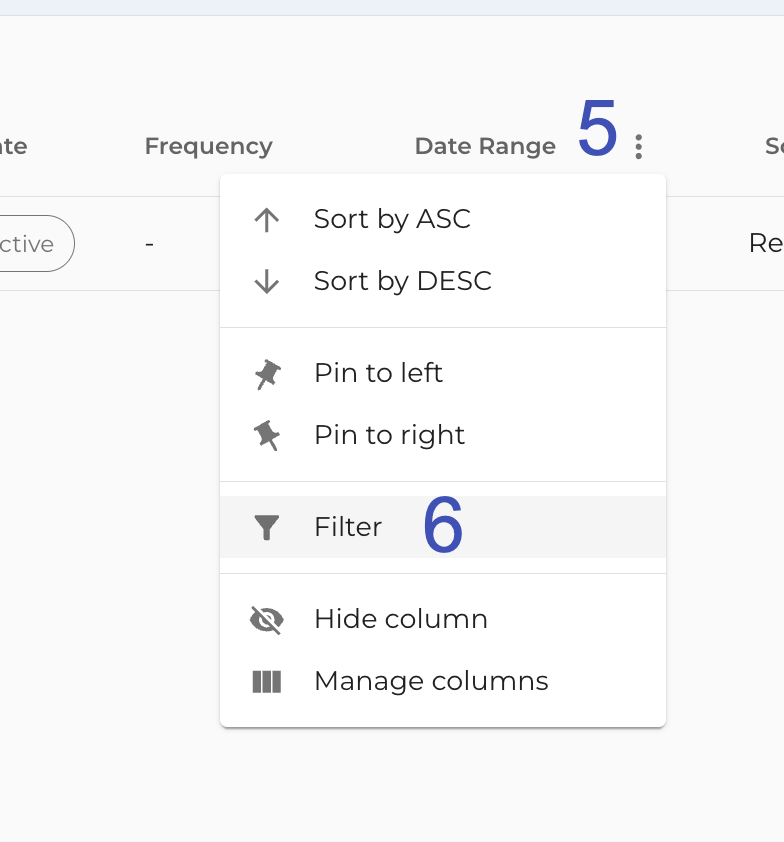The width and height of the screenshot is (784, 842).
Task: Click the pushpin icon beside Pin to left
Action: 267,374
